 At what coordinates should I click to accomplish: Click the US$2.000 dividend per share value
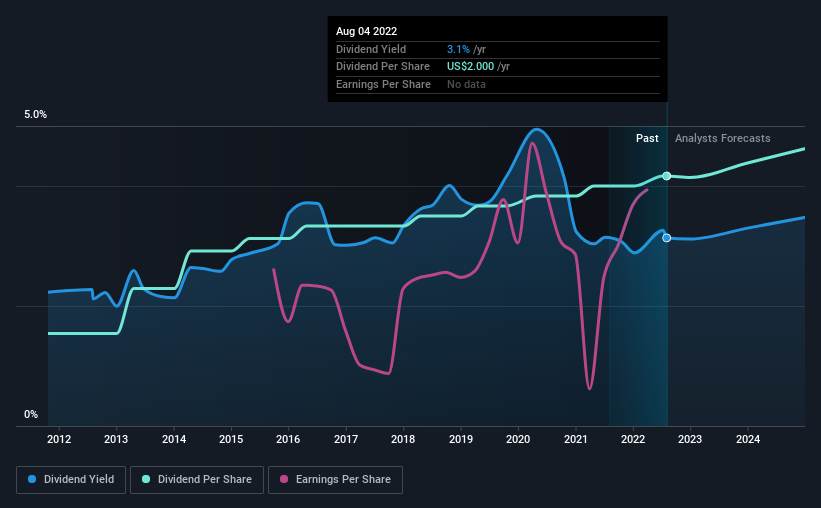pyautogui.click(x=470, y=67)
